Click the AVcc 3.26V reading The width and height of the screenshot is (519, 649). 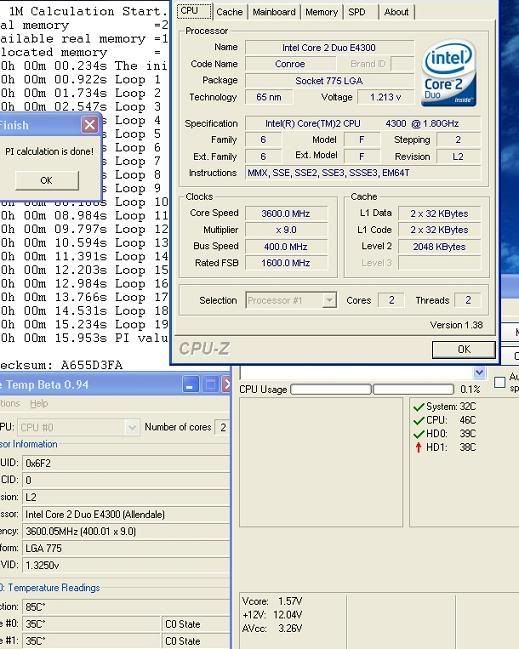[x=272, y=628]
